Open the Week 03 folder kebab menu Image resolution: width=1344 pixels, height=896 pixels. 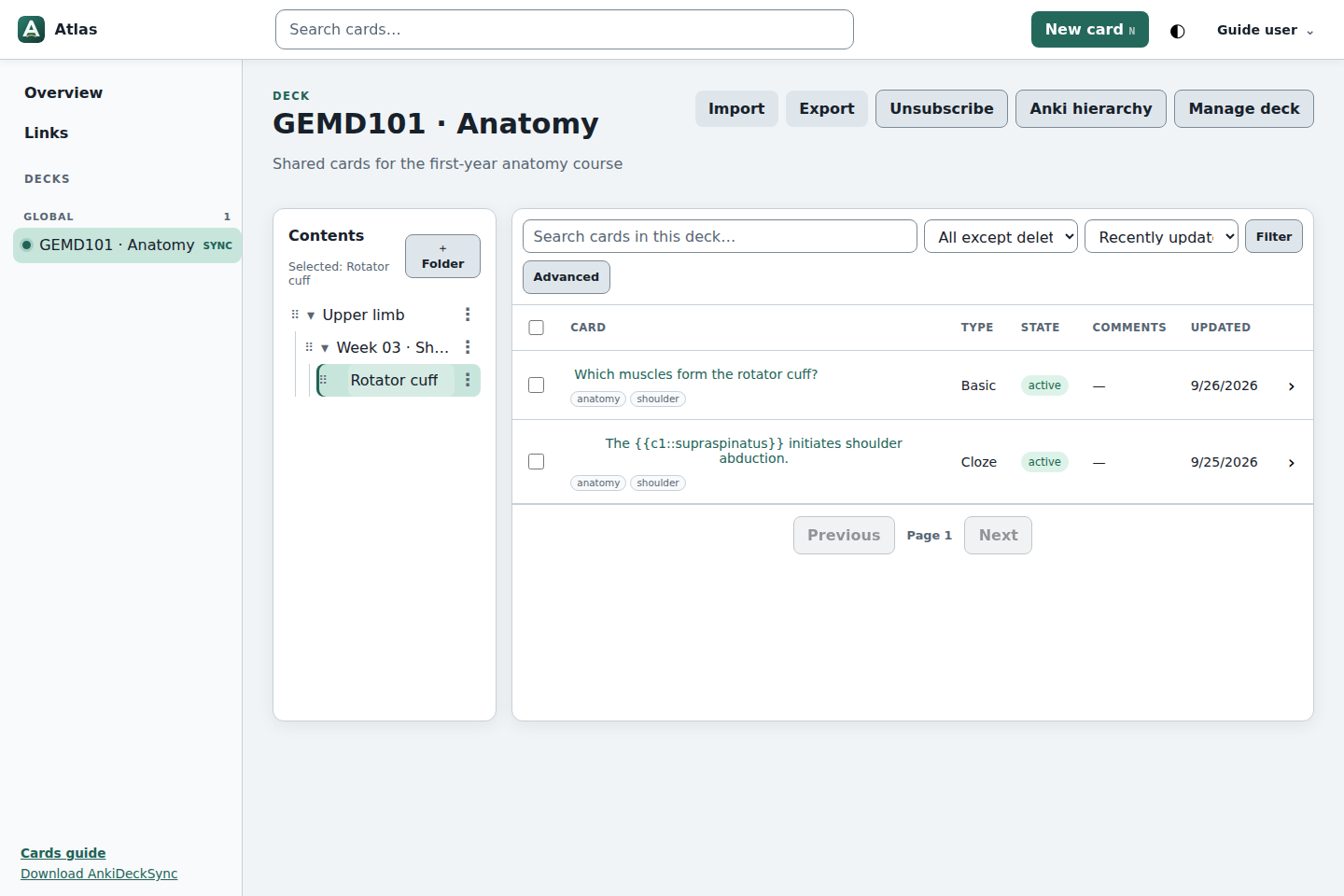tap(468, 347)
